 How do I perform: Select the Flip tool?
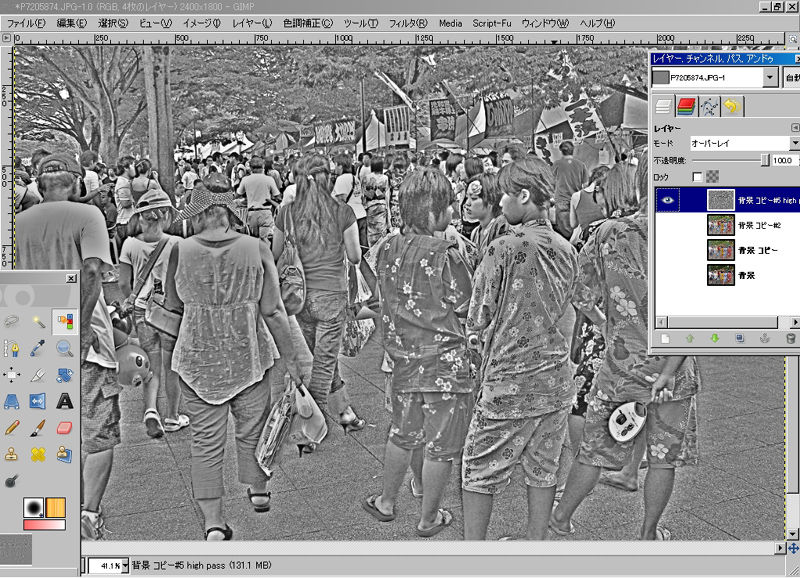pos(38,401)
